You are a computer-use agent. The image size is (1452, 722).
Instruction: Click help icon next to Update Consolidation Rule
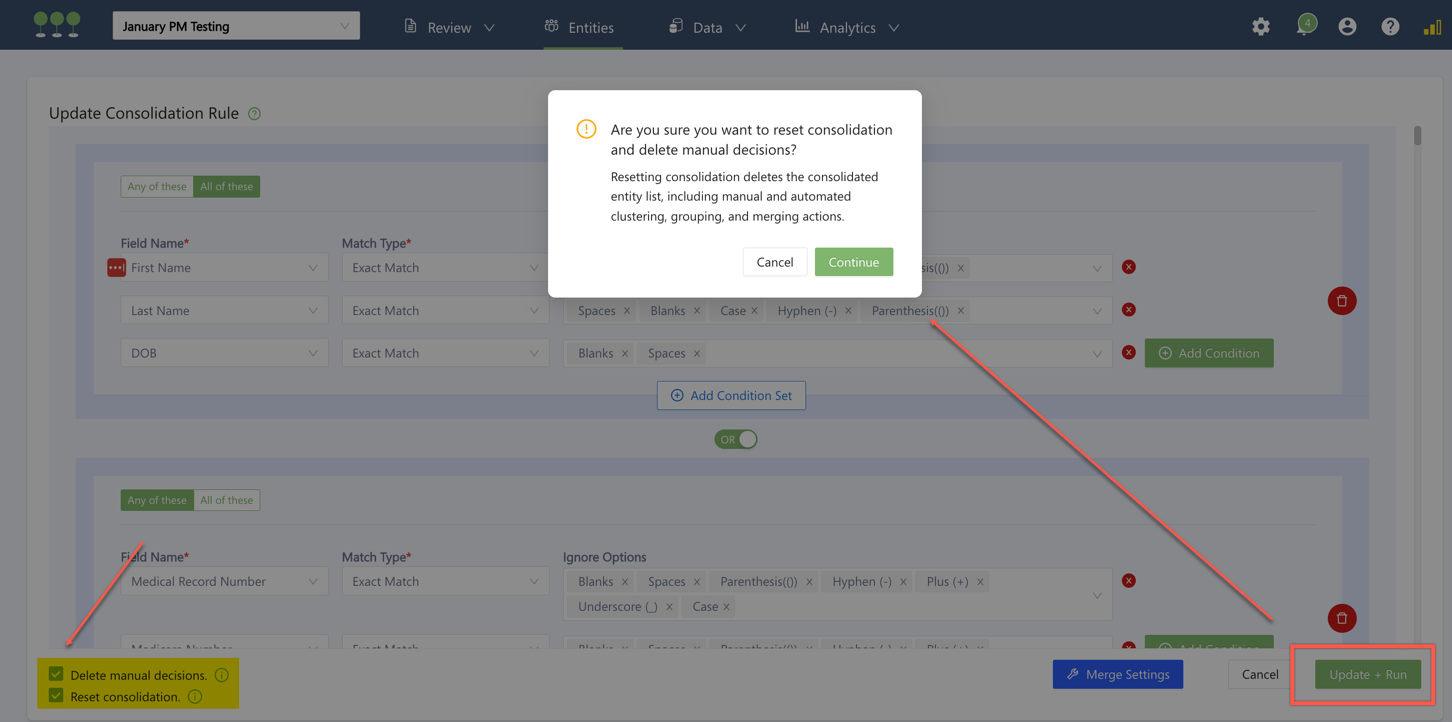click(255, 114)
